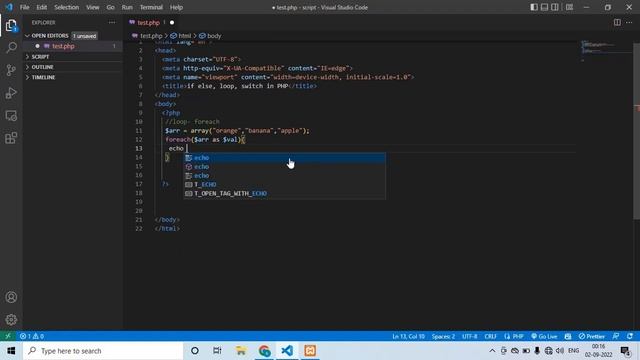Click the editor minimap
640x360 pixels.
pyautogui.click(x=606, y=51)
